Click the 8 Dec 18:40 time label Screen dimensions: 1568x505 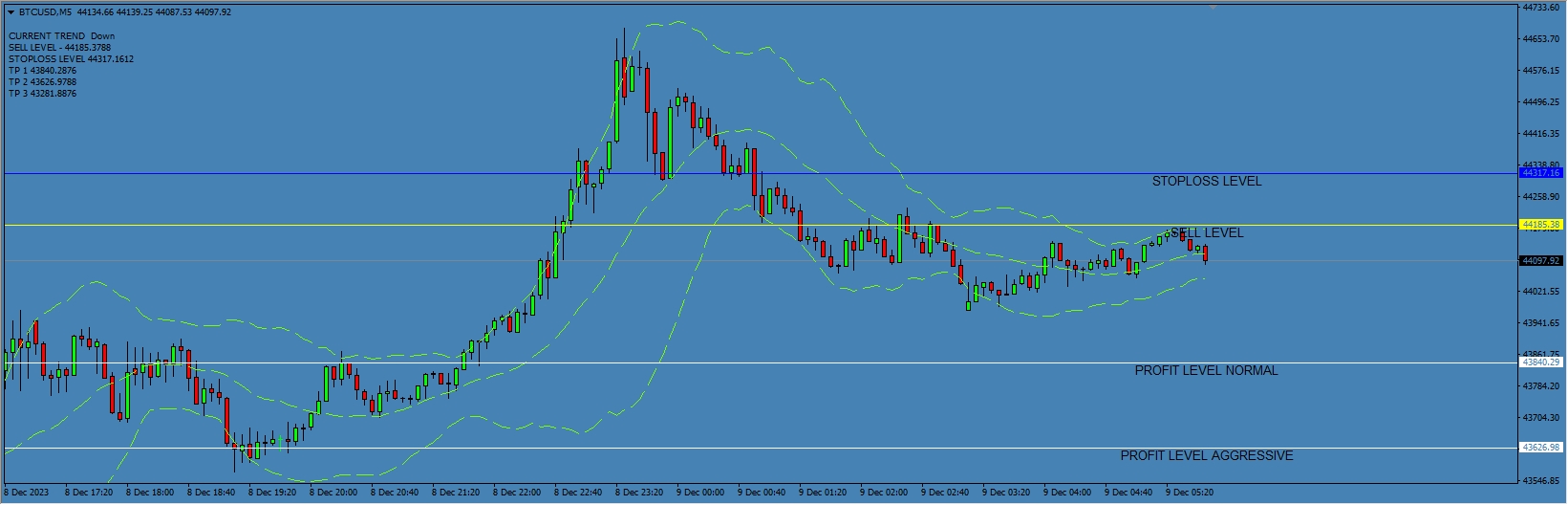(211, 493)
